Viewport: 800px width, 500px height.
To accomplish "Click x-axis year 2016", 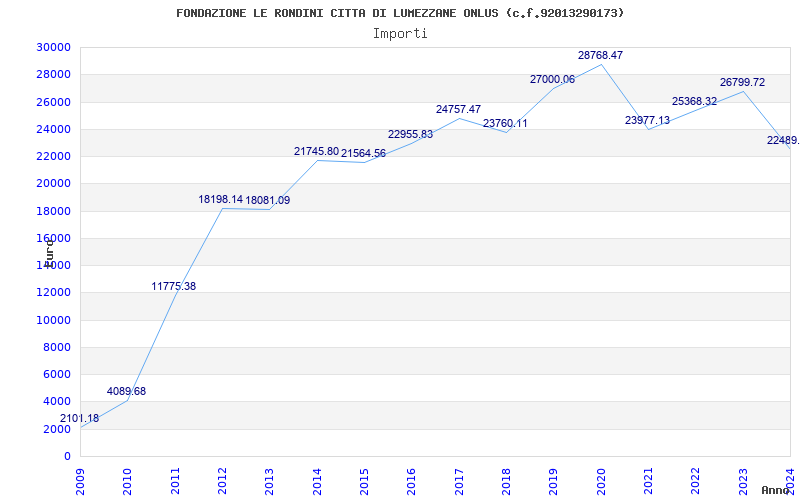I will point(412,481).
